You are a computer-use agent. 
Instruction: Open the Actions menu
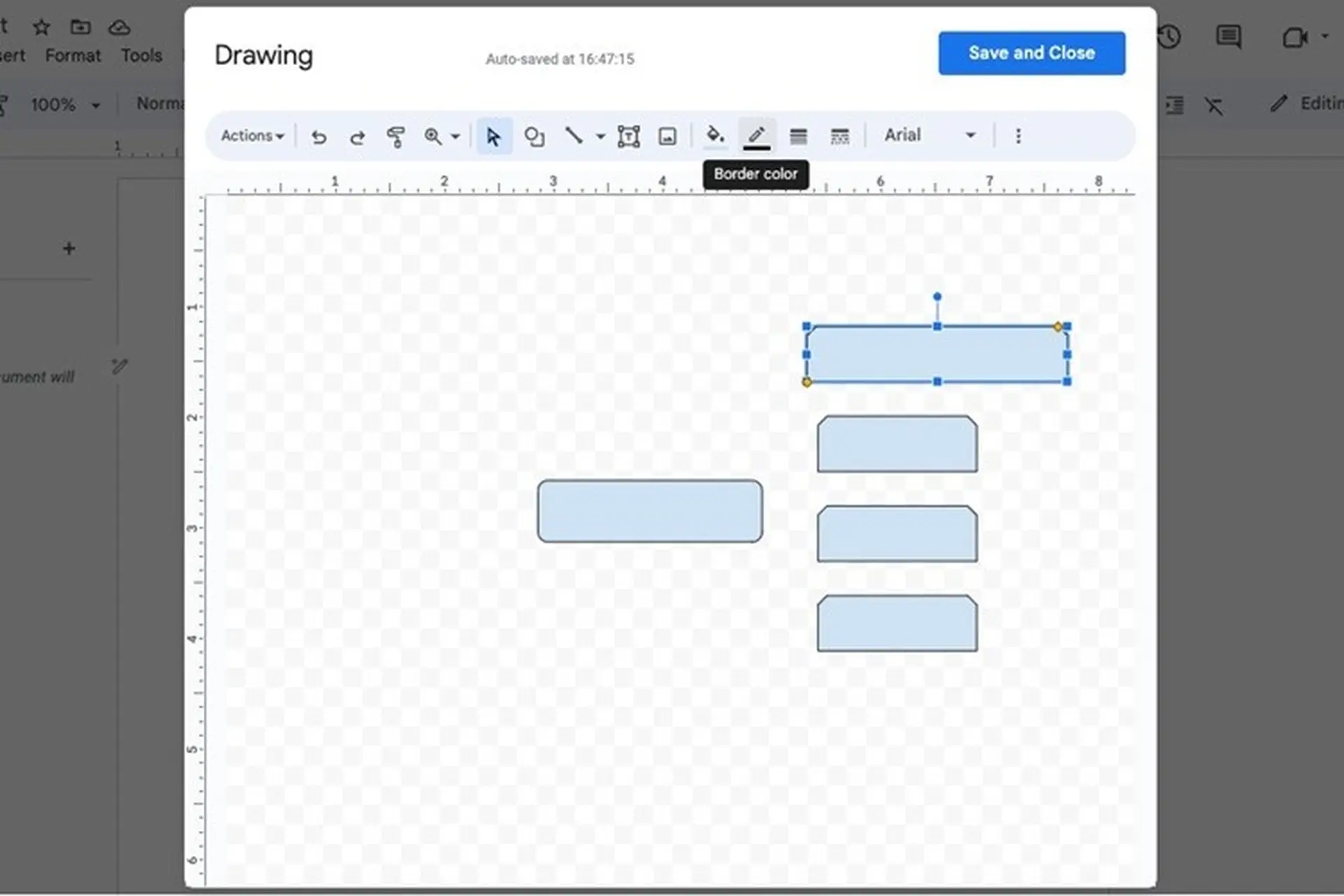[251, 136]
